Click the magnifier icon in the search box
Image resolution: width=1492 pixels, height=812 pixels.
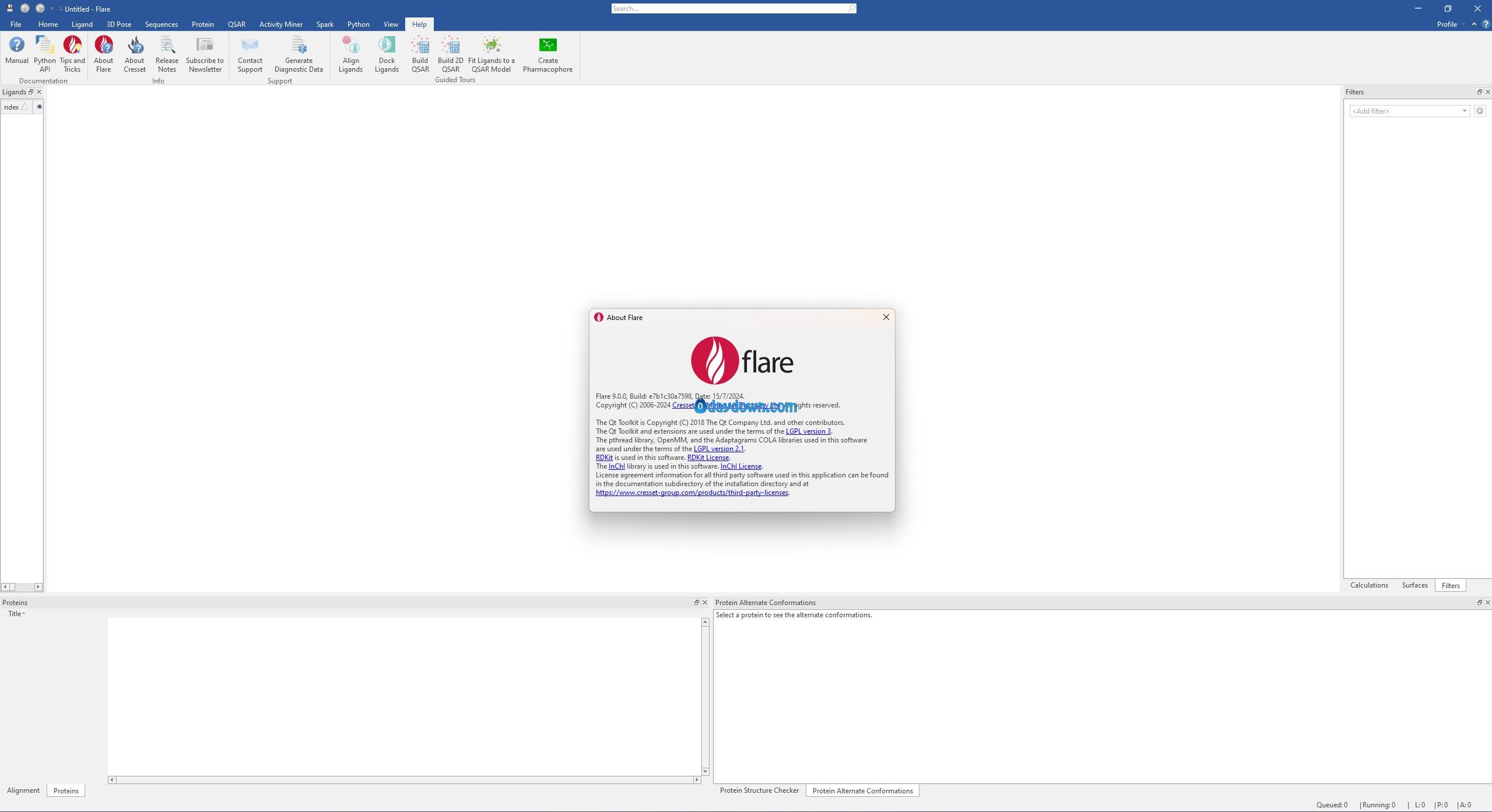pos(851,8)
